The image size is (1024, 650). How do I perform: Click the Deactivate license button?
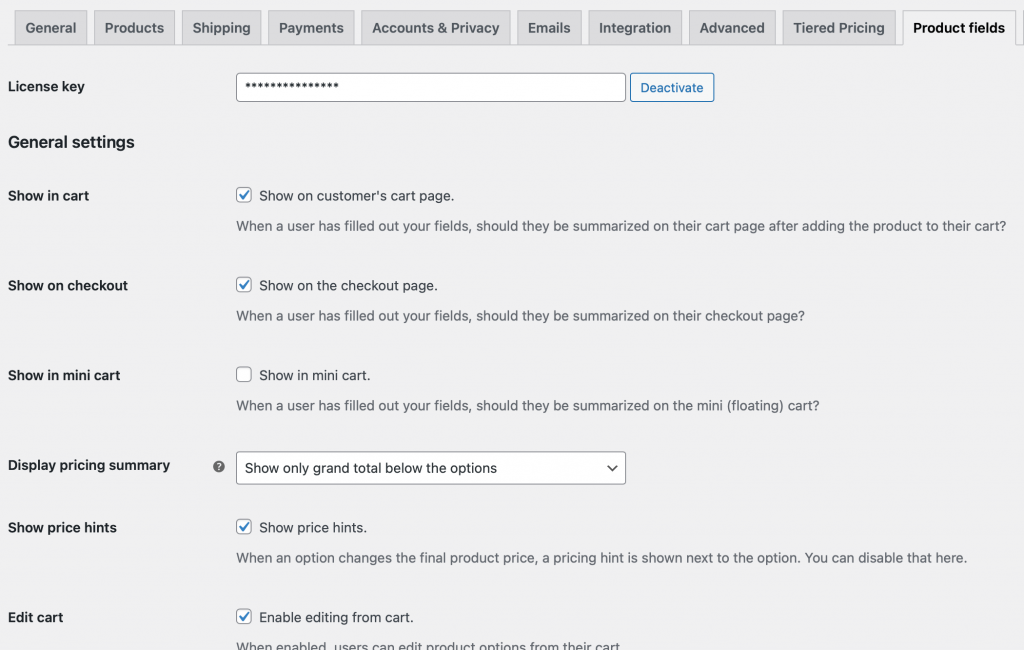(x=671, y=87)
